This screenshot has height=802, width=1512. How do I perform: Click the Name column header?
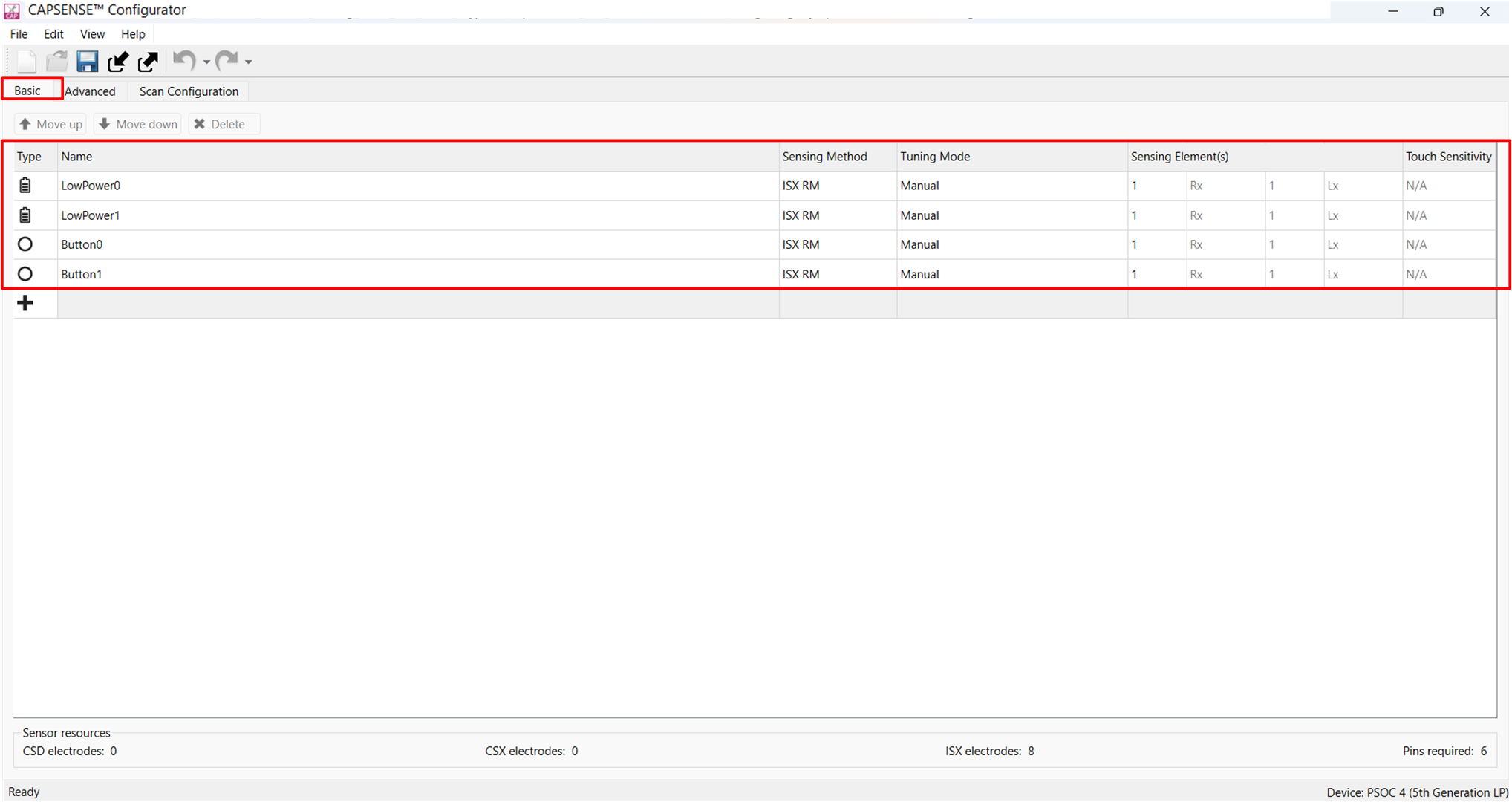click(418, 157)
